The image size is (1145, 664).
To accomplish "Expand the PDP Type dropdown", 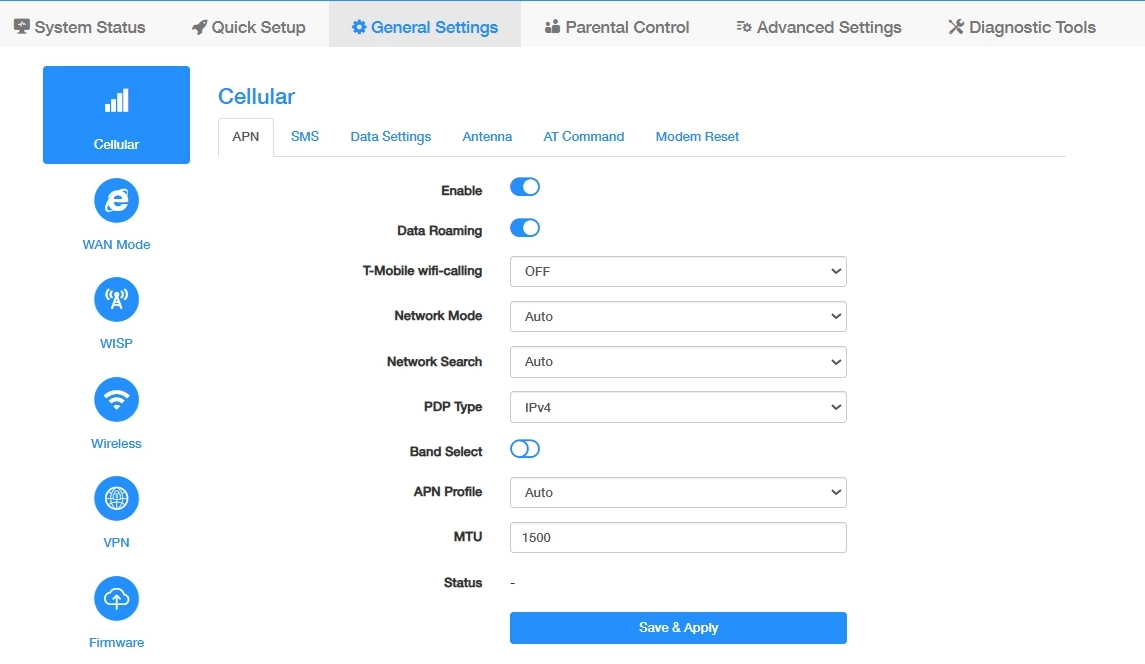I will click(678, 407).
